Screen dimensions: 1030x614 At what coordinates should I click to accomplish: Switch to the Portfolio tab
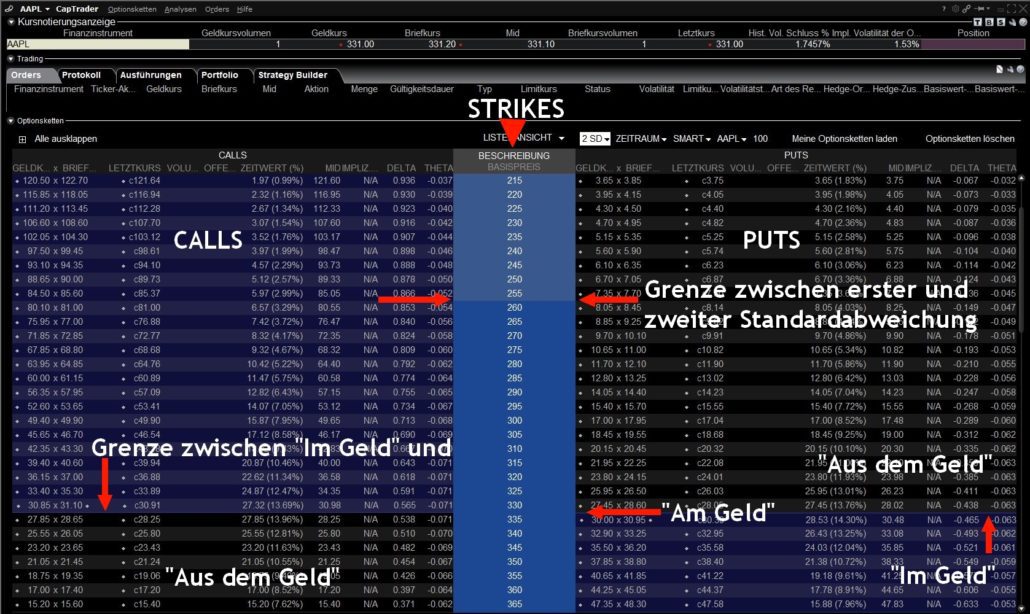222,75
